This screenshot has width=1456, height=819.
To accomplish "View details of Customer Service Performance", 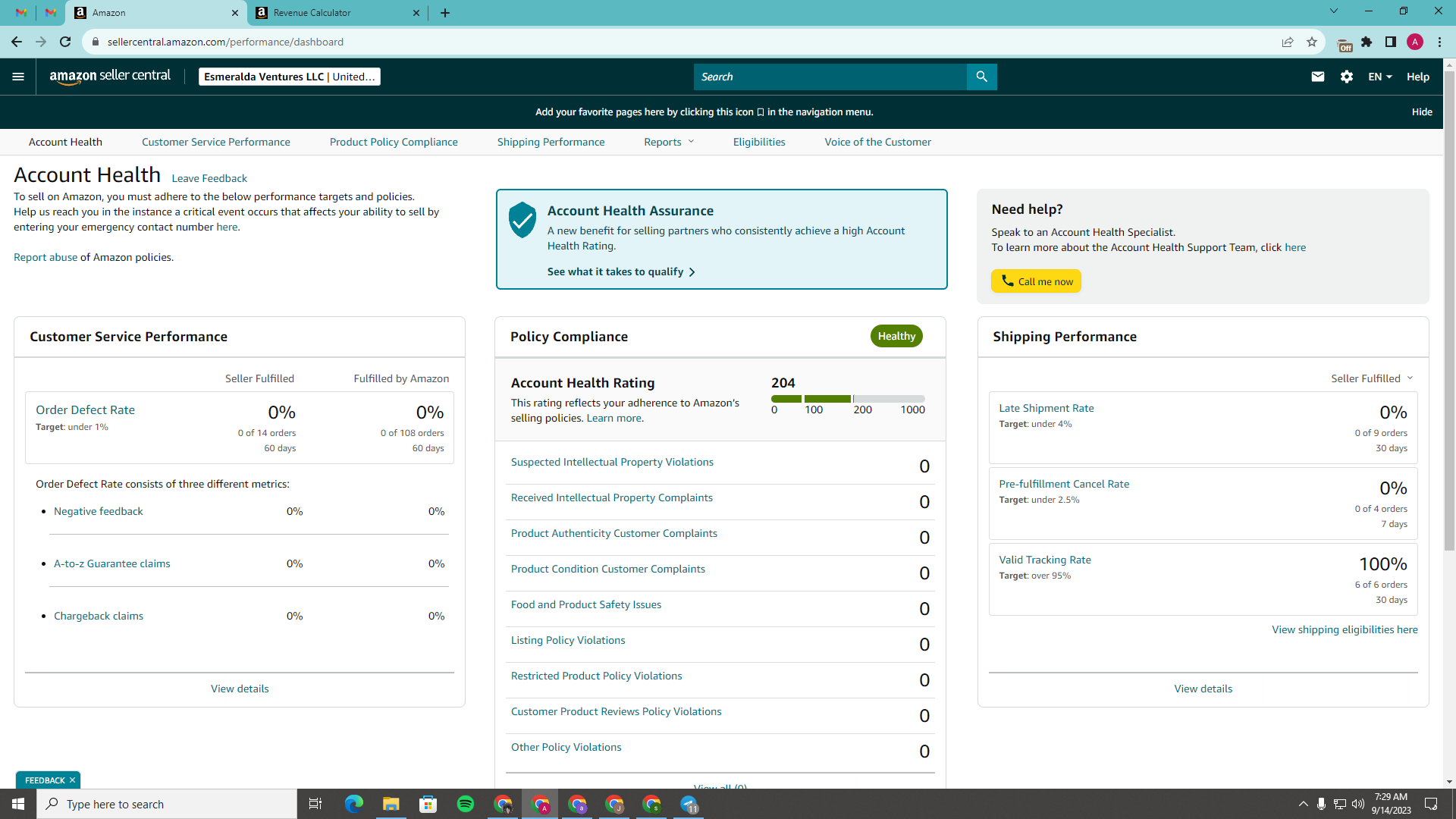I will tap(240, 689).
